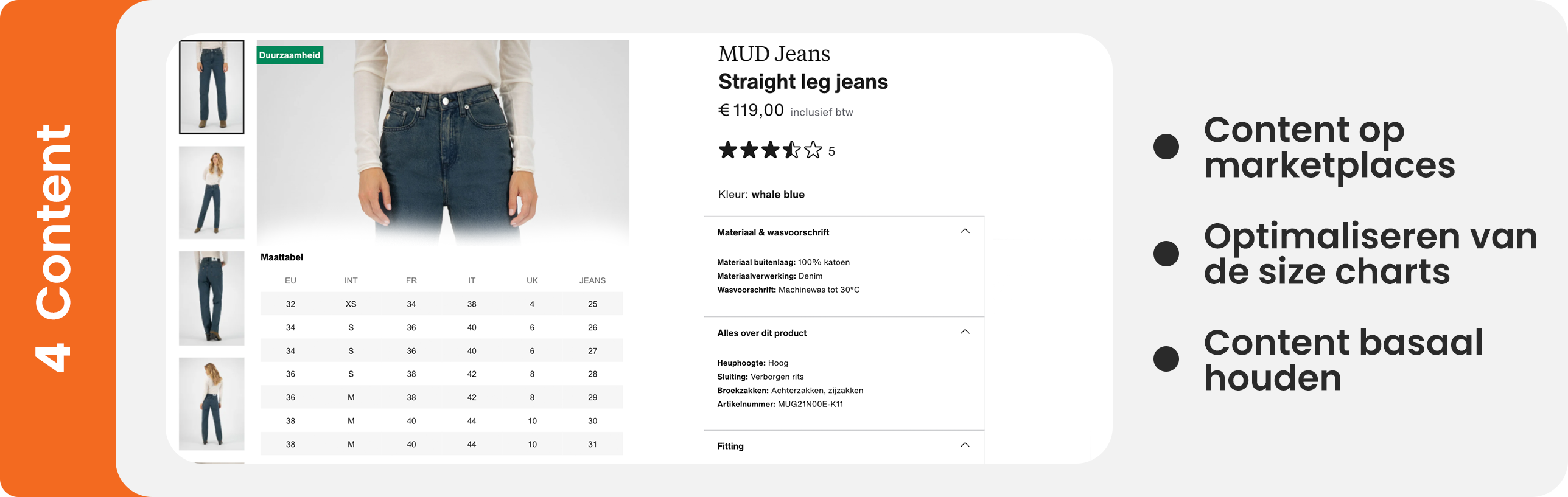This screenshot has height=497, width=1568.
Task: Click the empty fifth rating star
Action: point(813,150)
